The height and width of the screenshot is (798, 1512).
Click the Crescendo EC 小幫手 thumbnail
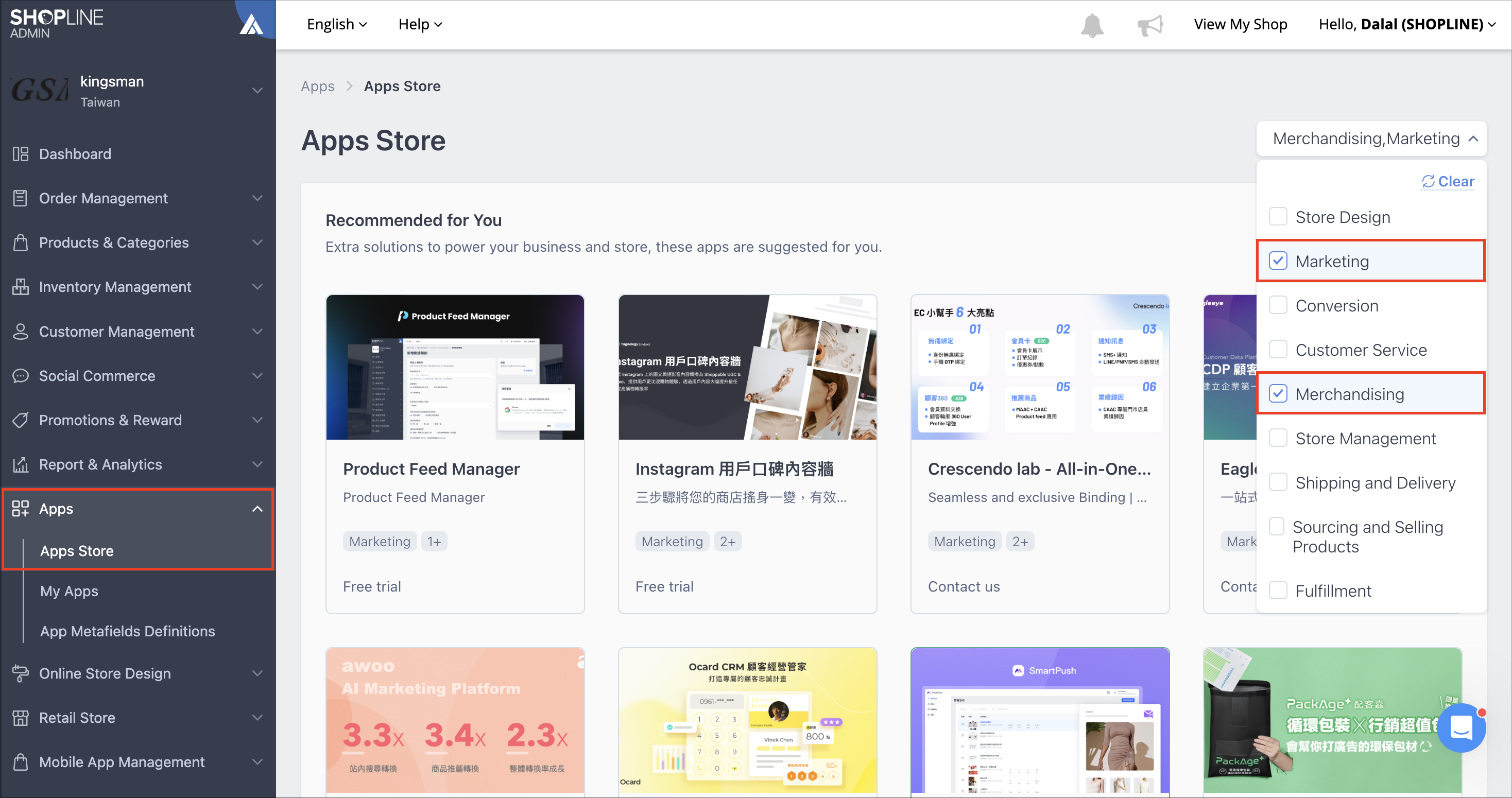tap(1039, 367)
